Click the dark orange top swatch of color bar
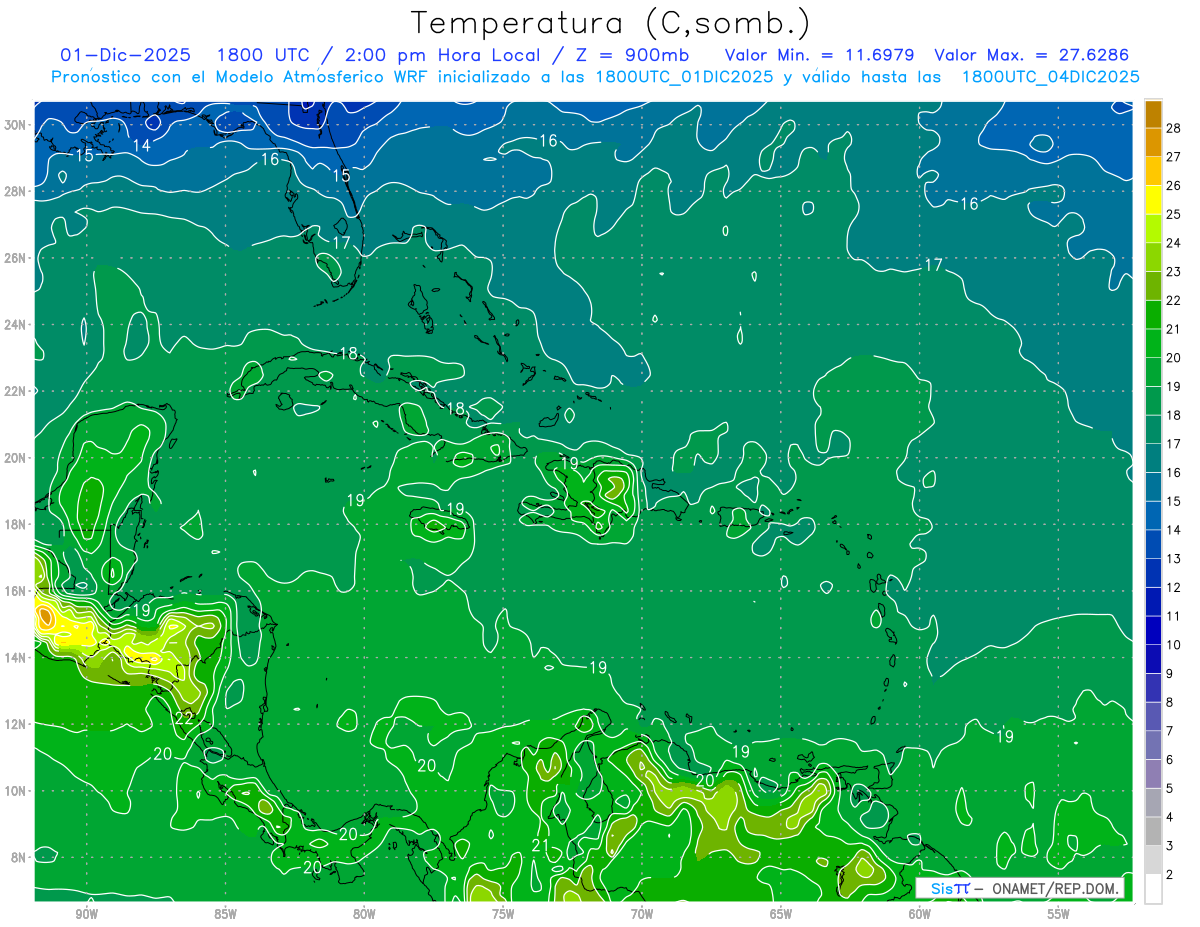The width and height of the screenshot is (1200, 927). 1153,113
